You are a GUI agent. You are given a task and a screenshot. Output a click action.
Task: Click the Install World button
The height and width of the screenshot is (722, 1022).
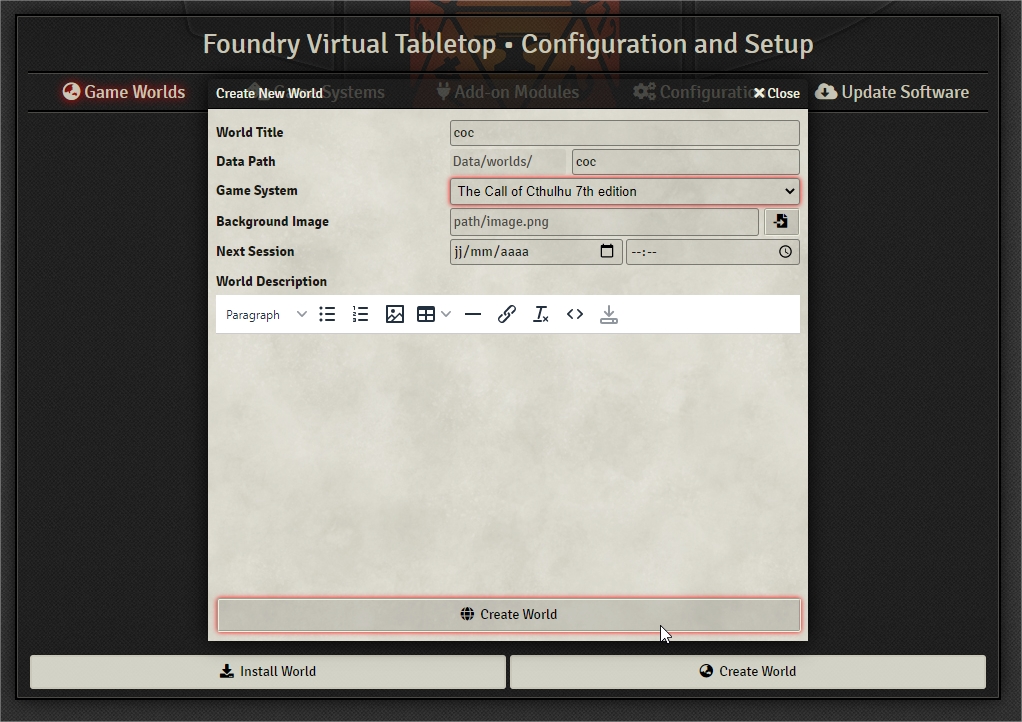(268, 671)
